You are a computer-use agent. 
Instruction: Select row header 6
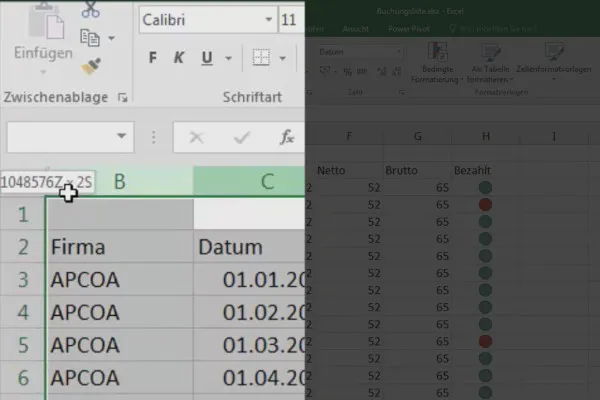[x=23, y=378]
